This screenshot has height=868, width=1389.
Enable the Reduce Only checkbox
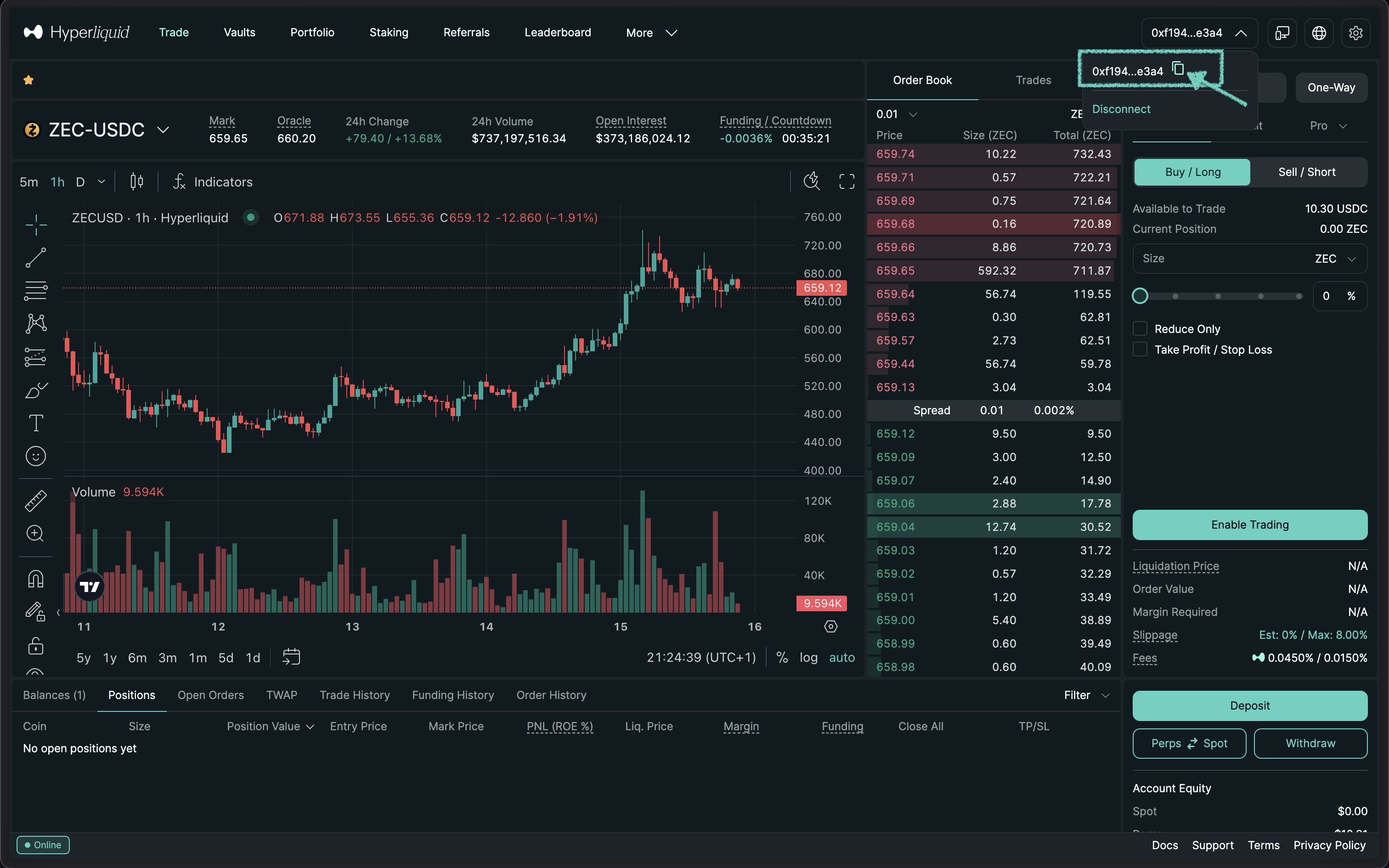[1141, 328]
